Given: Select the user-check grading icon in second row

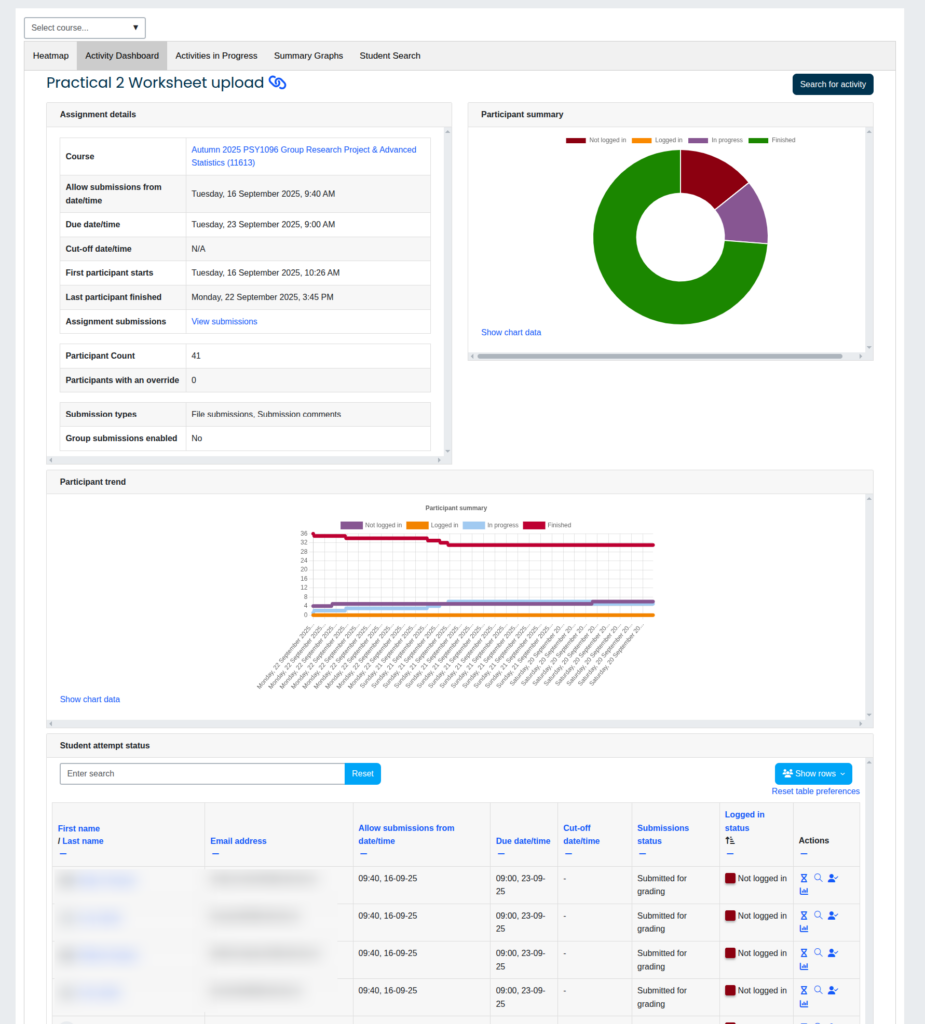Looking at the screenshot, I should click(832, 915).
